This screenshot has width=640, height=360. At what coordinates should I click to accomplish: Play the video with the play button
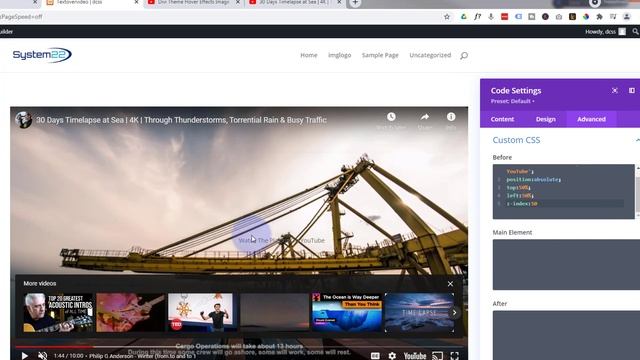[x=24, y=356]
